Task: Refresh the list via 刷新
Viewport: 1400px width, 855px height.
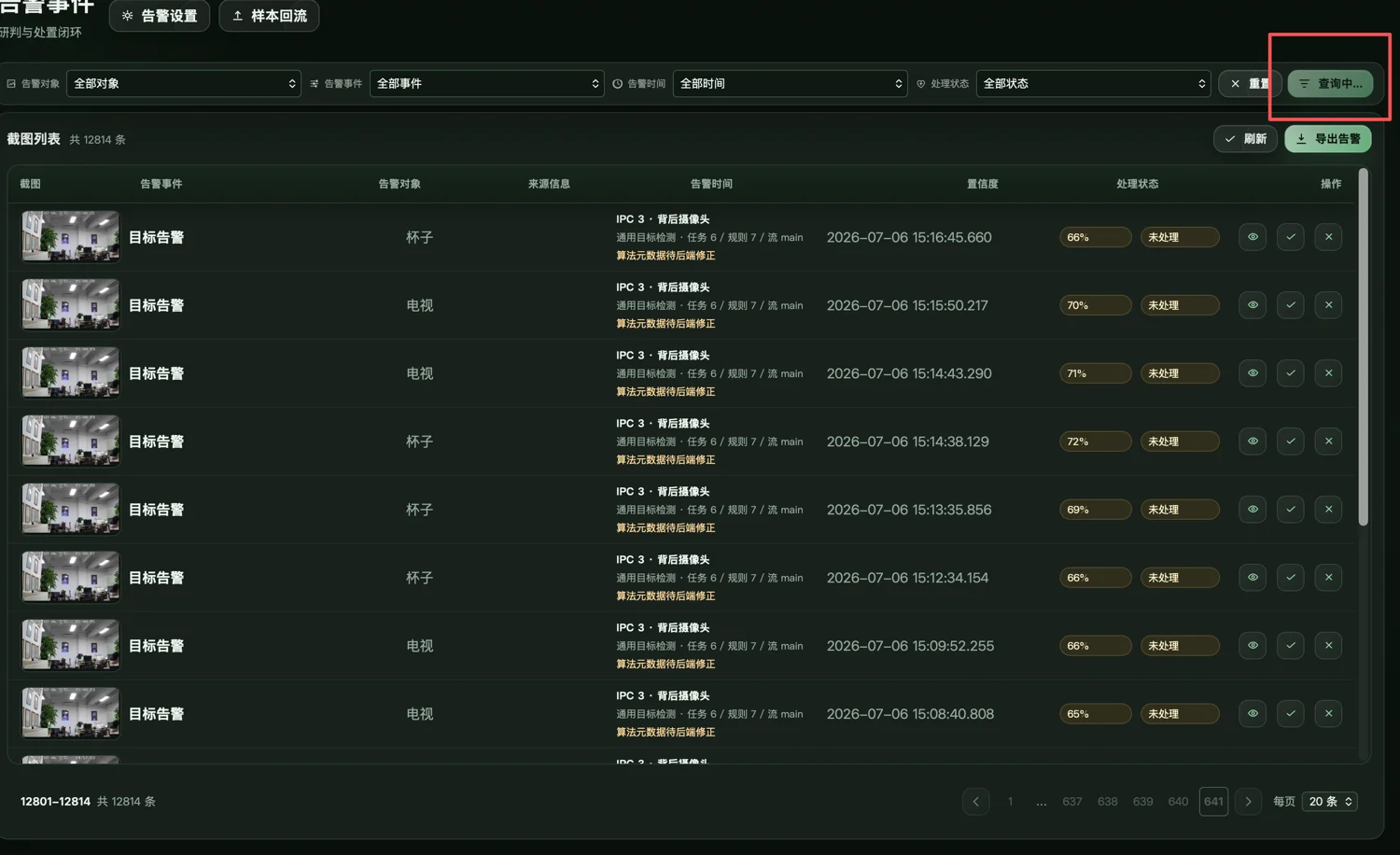Action: click(x=1245, y=139)
